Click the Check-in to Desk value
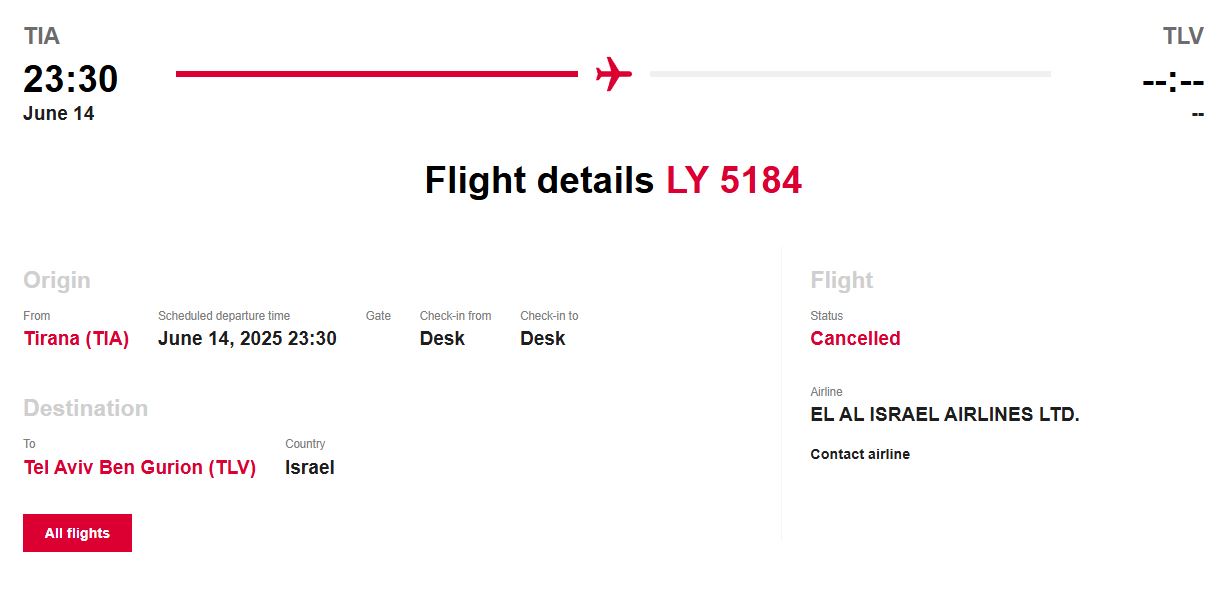This screenshot has width=1229, height=599. 542,338
